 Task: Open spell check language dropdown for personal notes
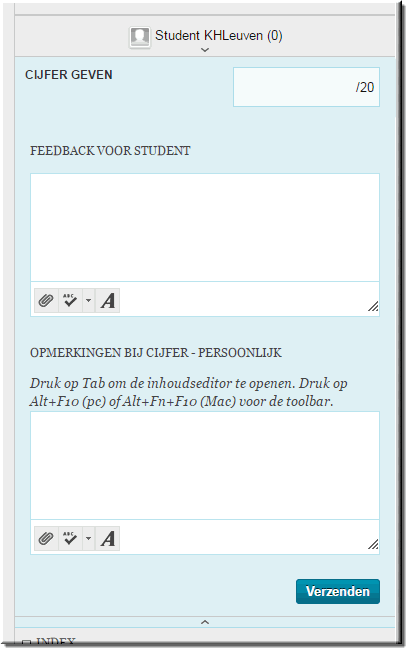[89, 538]
